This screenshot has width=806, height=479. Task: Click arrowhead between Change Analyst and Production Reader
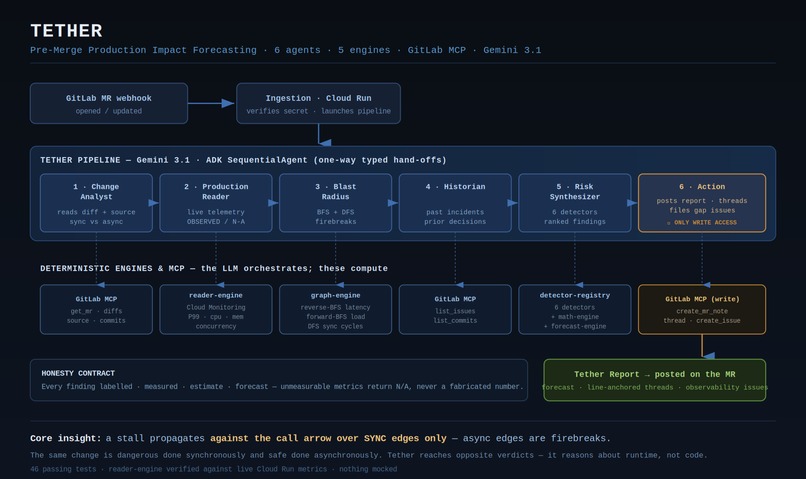(x=154, y=203)
